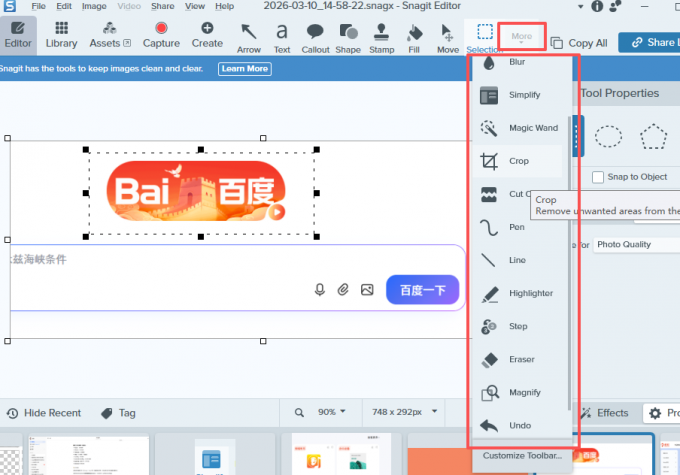680x475 pixels.
Task: Click the More menu scrollbar
Action: point(569,262)
